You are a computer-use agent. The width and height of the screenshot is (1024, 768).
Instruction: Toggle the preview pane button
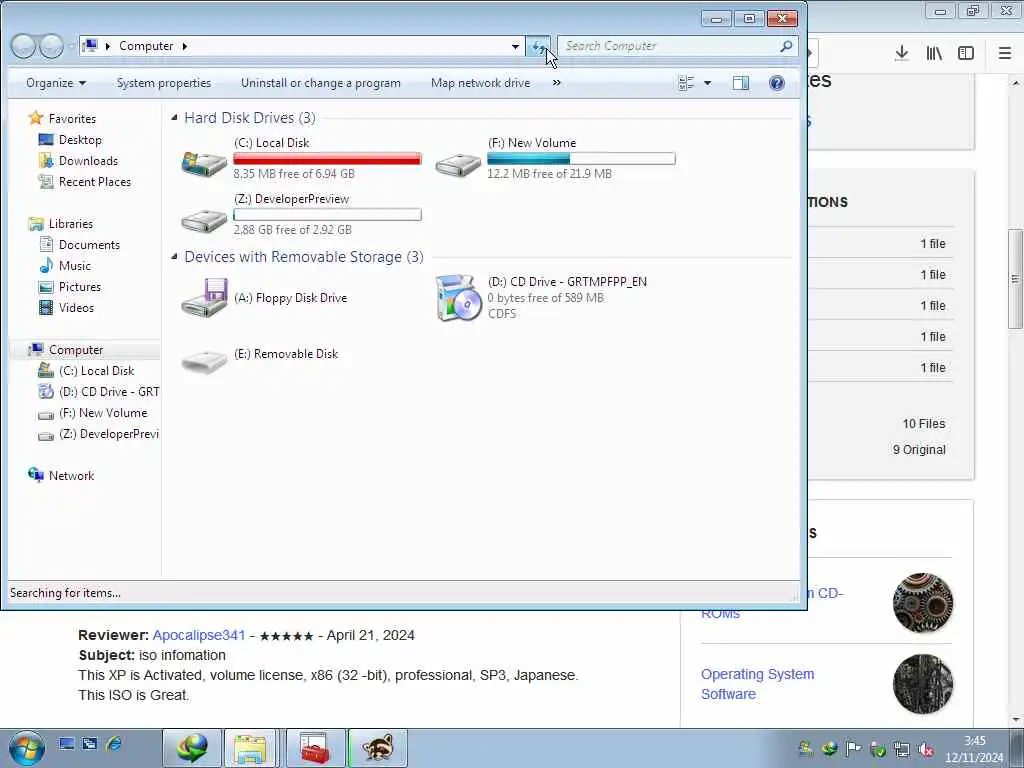tap(741, 83)
